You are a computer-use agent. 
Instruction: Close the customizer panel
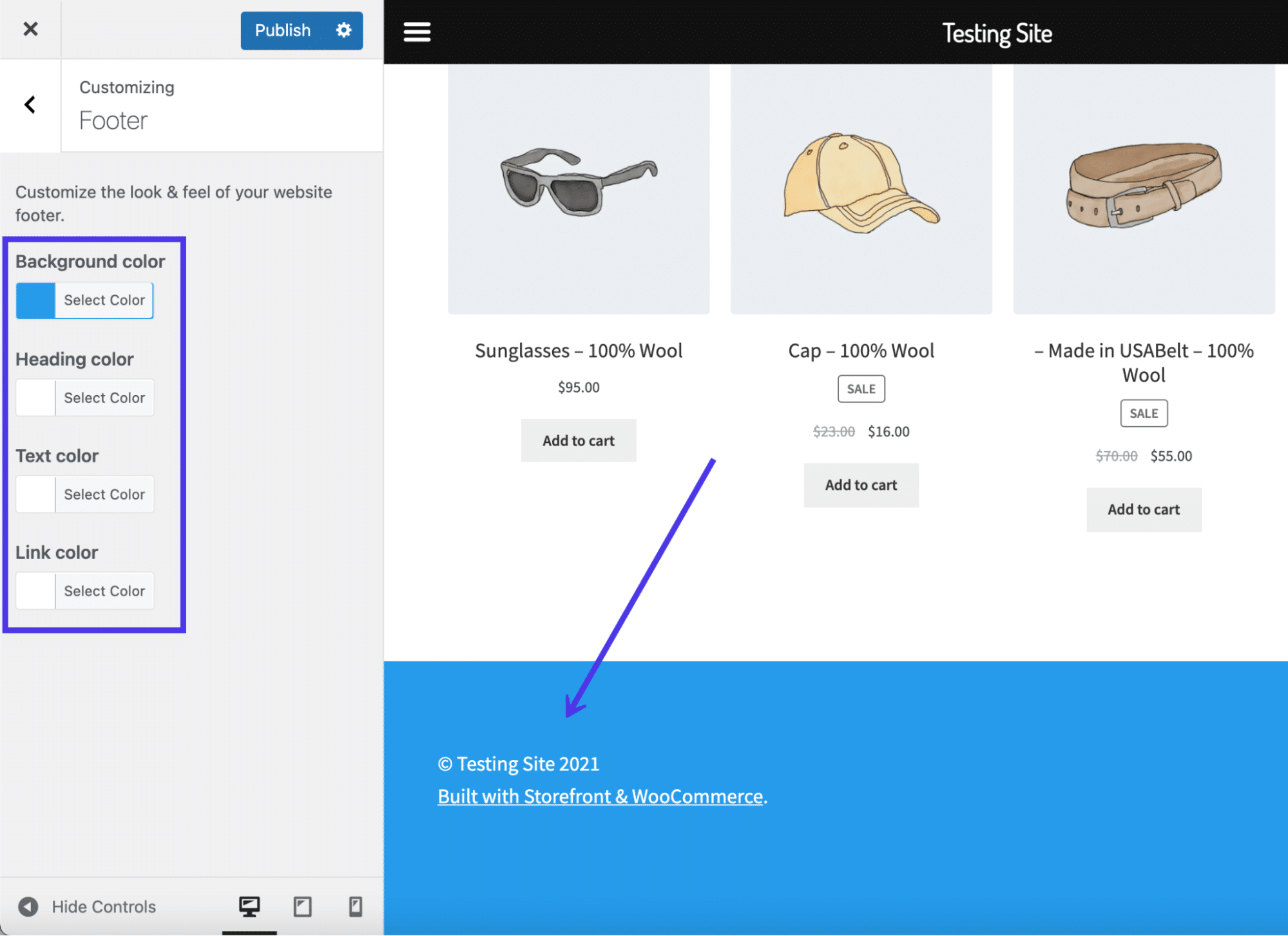coord(30,28)
